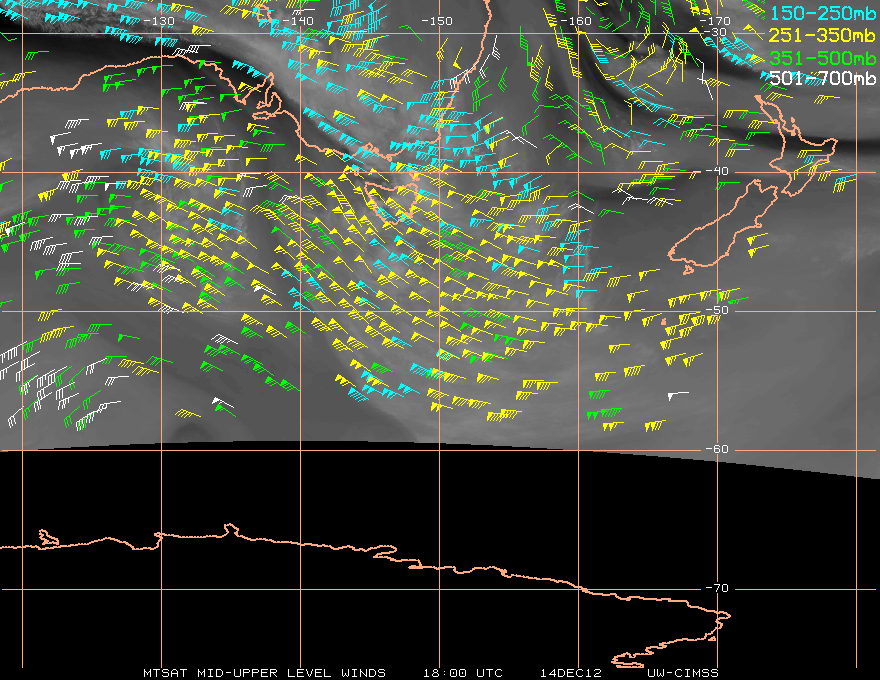Click the -130 longitude label

point(159,21)
